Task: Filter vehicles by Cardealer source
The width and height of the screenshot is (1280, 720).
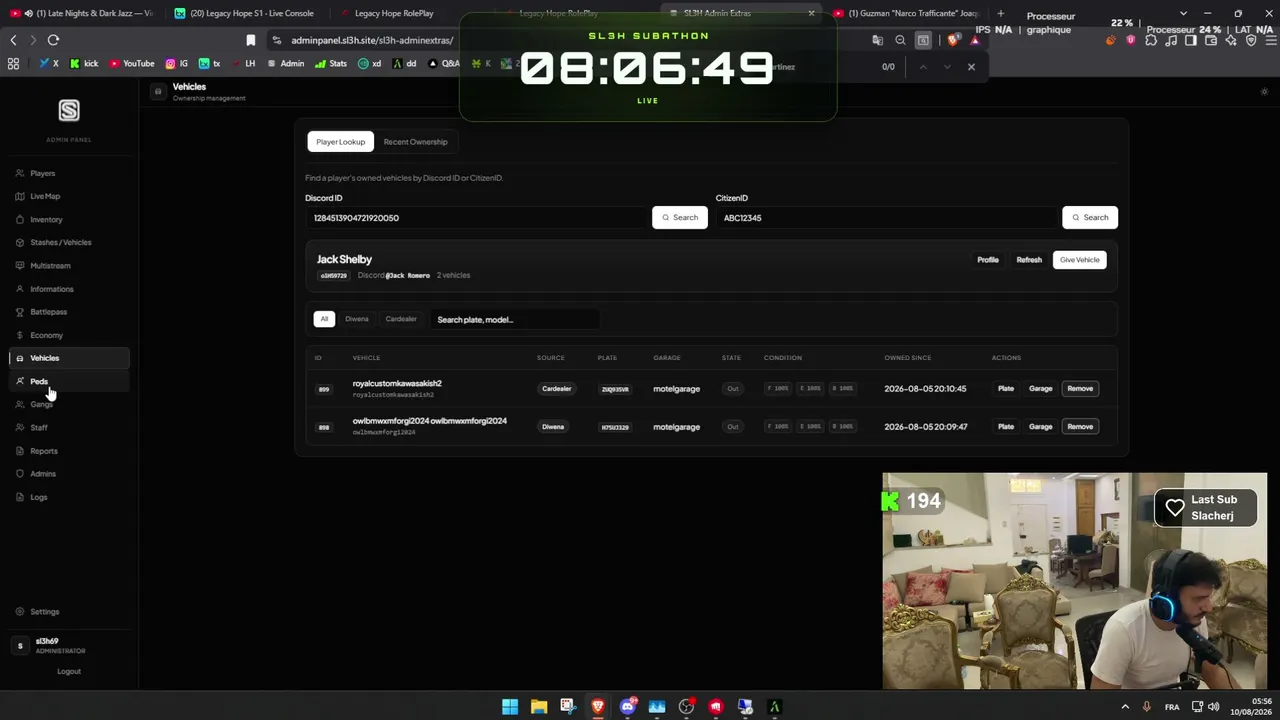Action: (401, 319)
